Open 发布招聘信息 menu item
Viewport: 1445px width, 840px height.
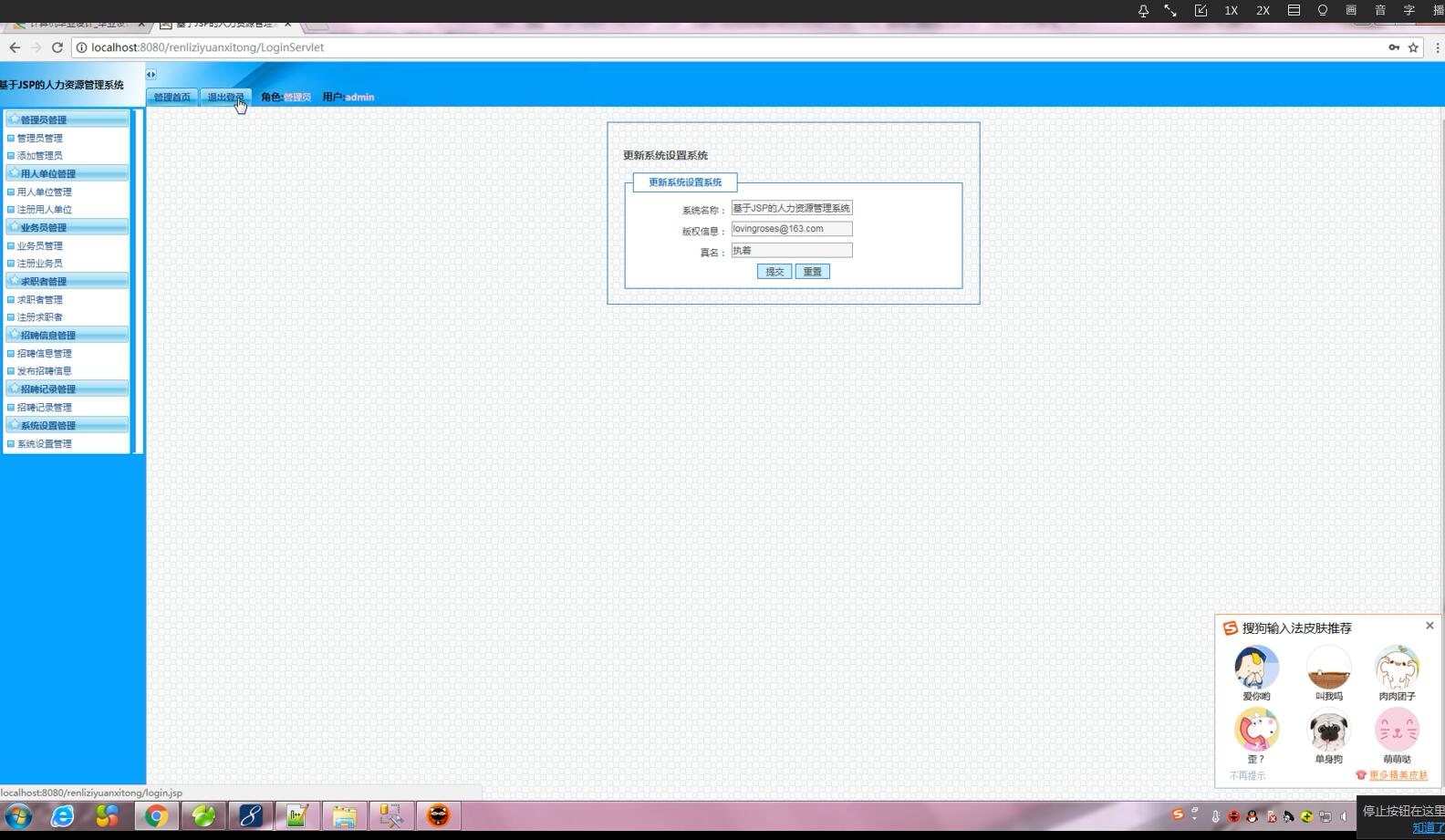point(45,371)
